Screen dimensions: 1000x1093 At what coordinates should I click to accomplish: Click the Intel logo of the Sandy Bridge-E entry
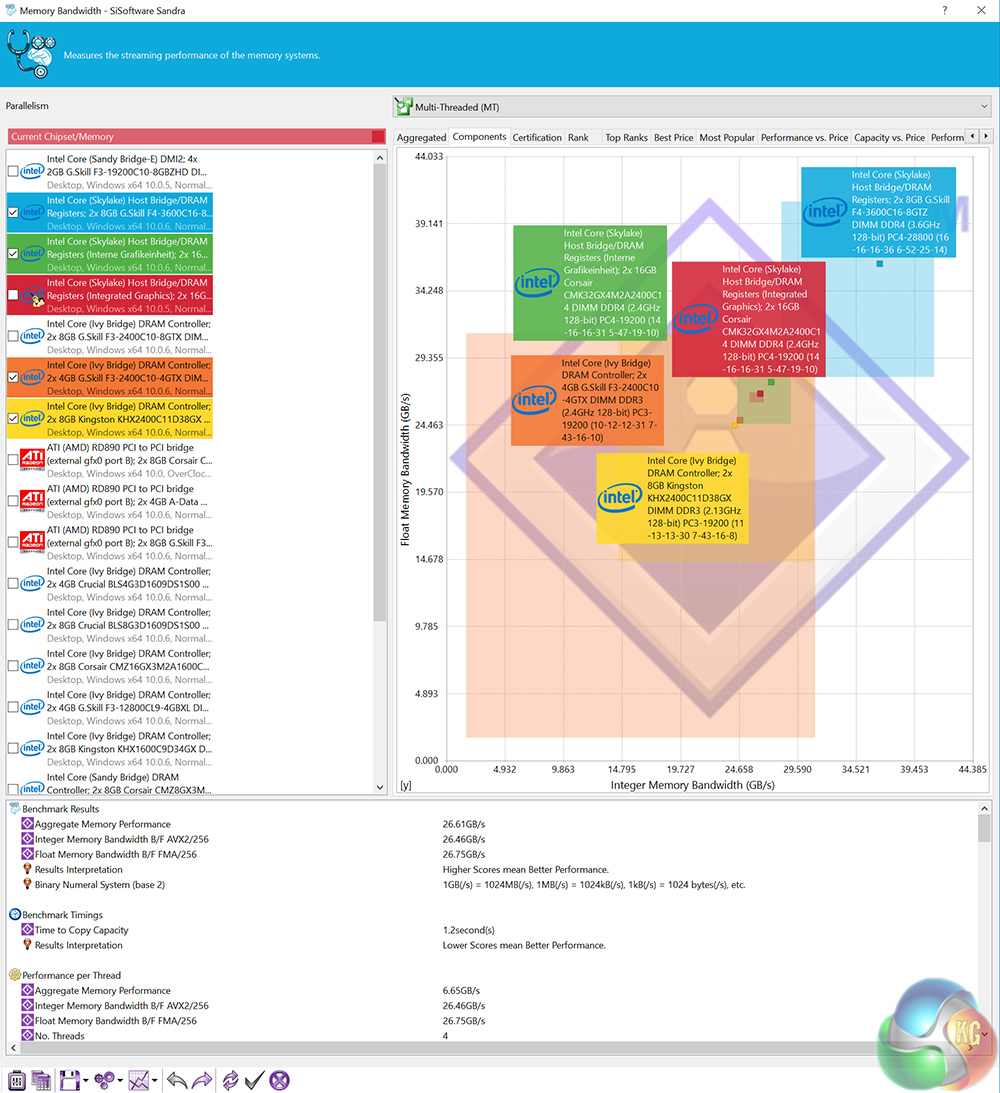32,171
